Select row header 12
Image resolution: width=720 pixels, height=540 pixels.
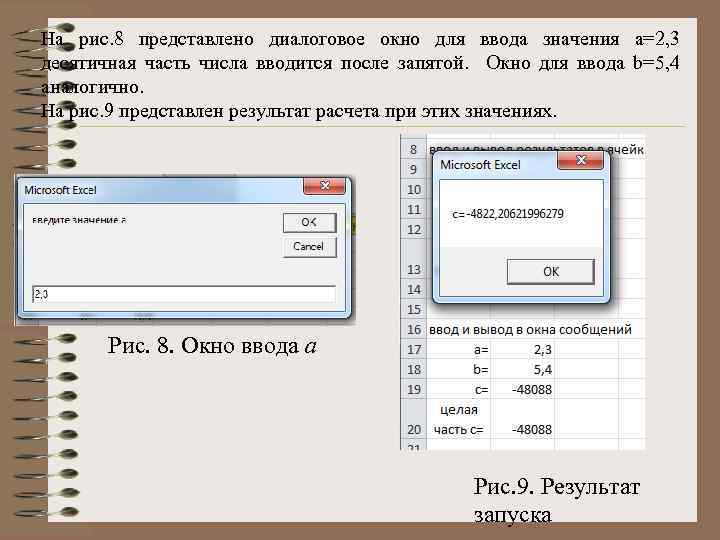(413, 230)
